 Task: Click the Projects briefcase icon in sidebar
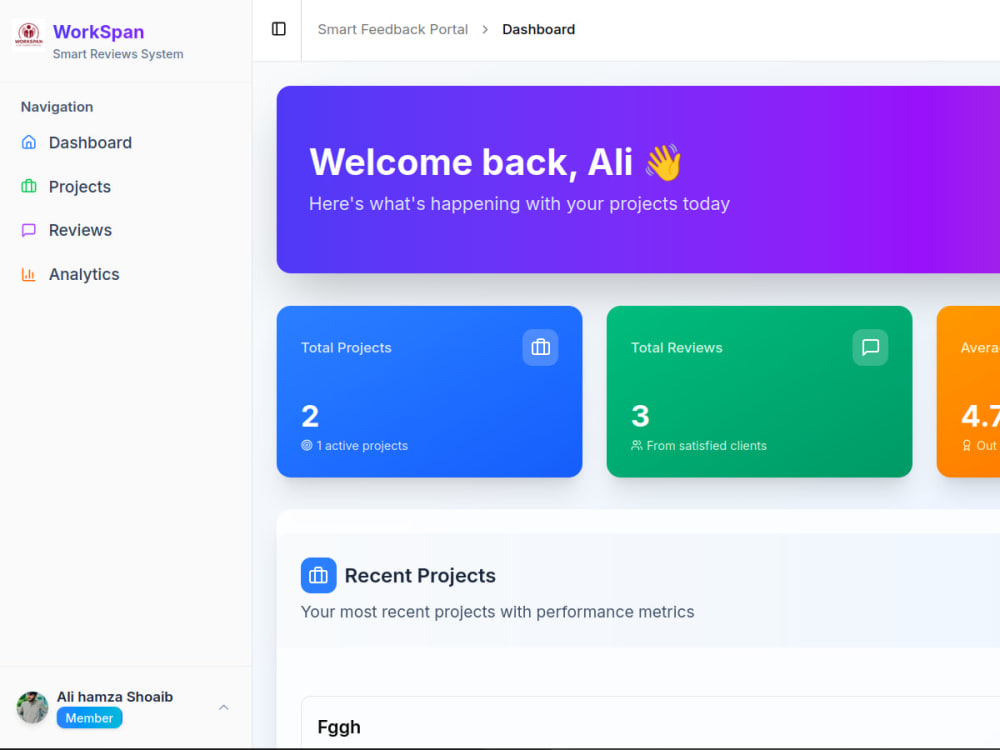29,186
